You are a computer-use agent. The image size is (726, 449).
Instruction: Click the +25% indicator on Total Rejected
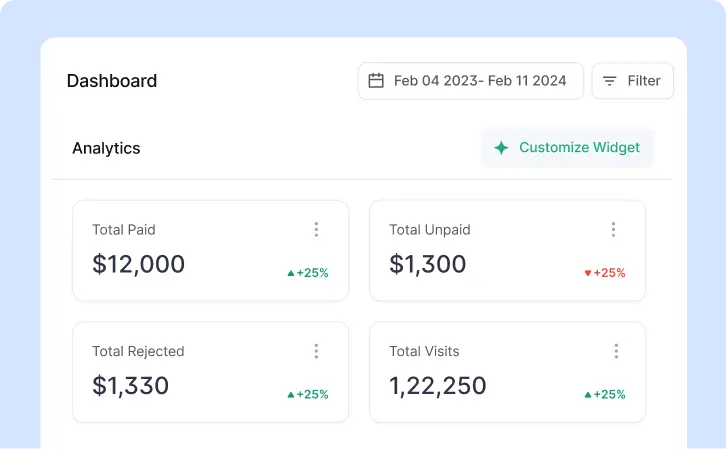308,395
